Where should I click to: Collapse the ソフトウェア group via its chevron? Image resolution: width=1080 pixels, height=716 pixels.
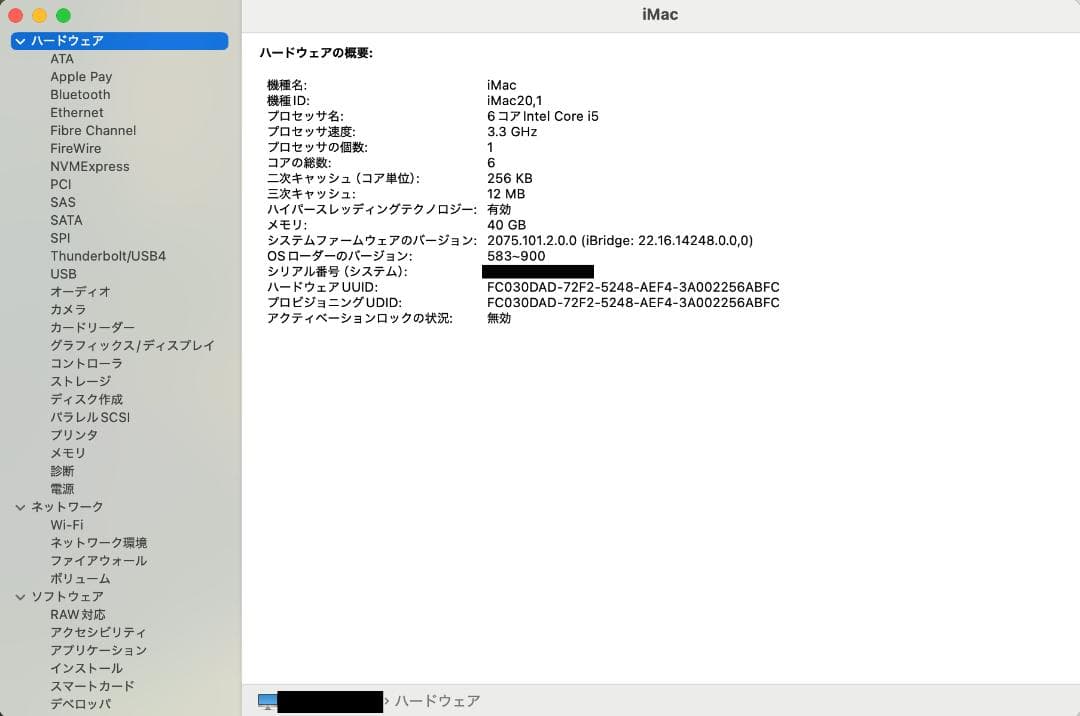[21, 596]
